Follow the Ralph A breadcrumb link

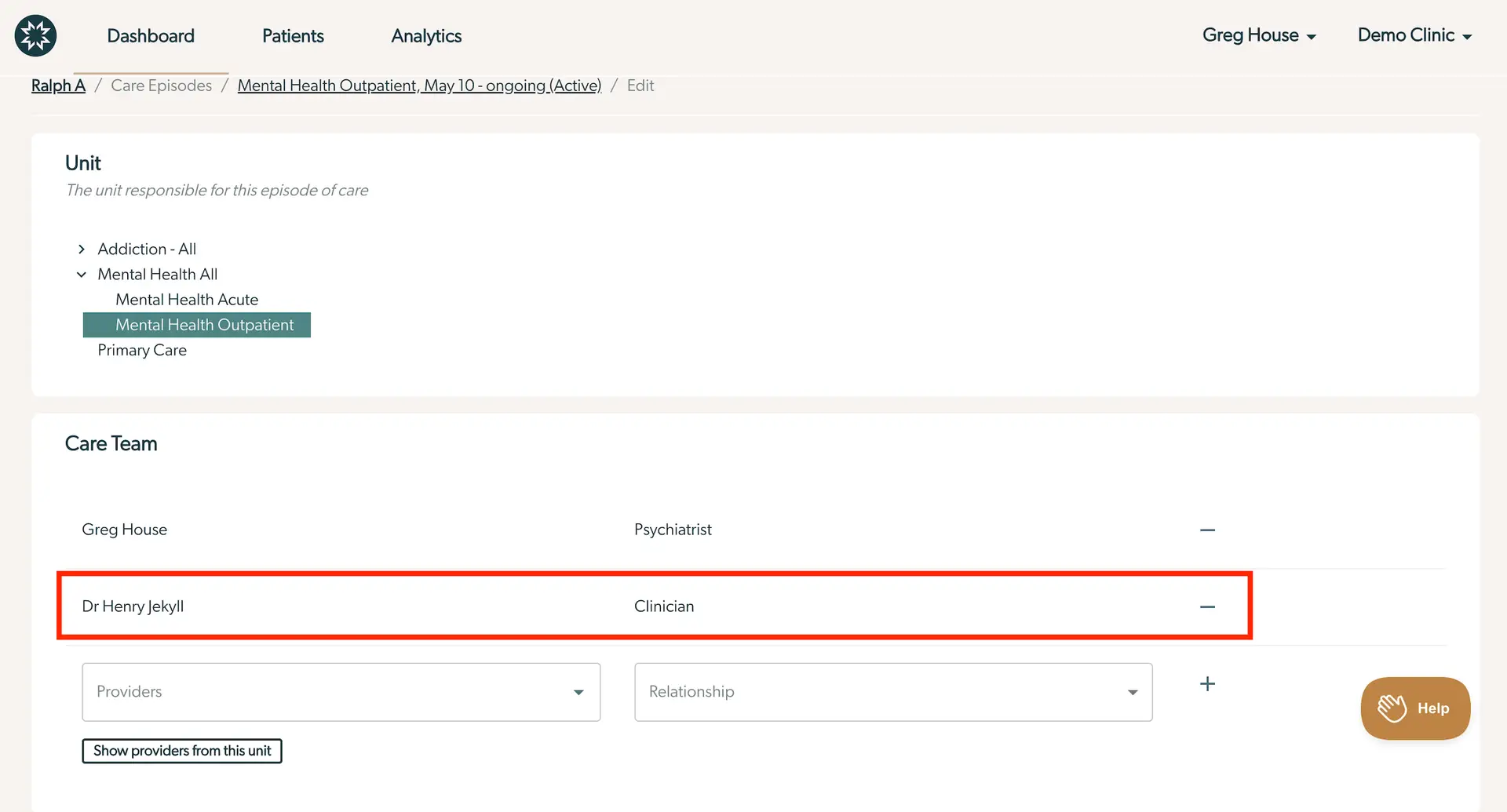pyautogui.click(x=58, y=86)
